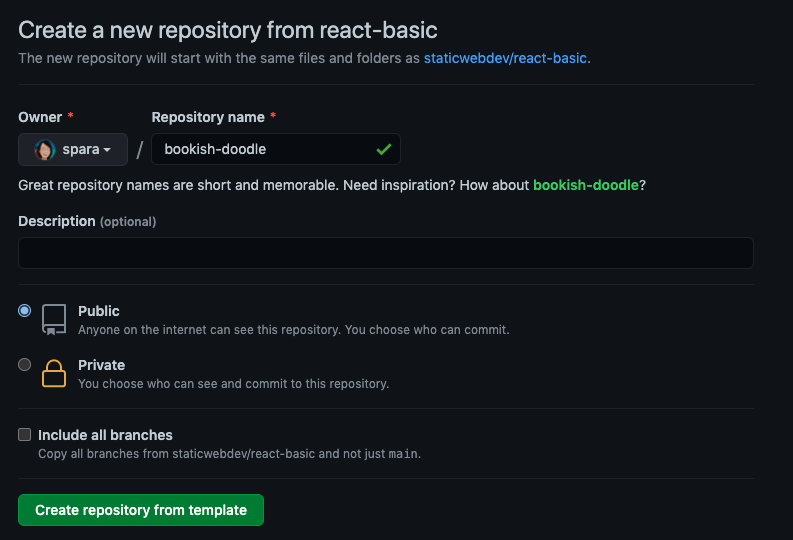Click the Repository name input field
The image size is (793, 540).
[x=276, y=149]
